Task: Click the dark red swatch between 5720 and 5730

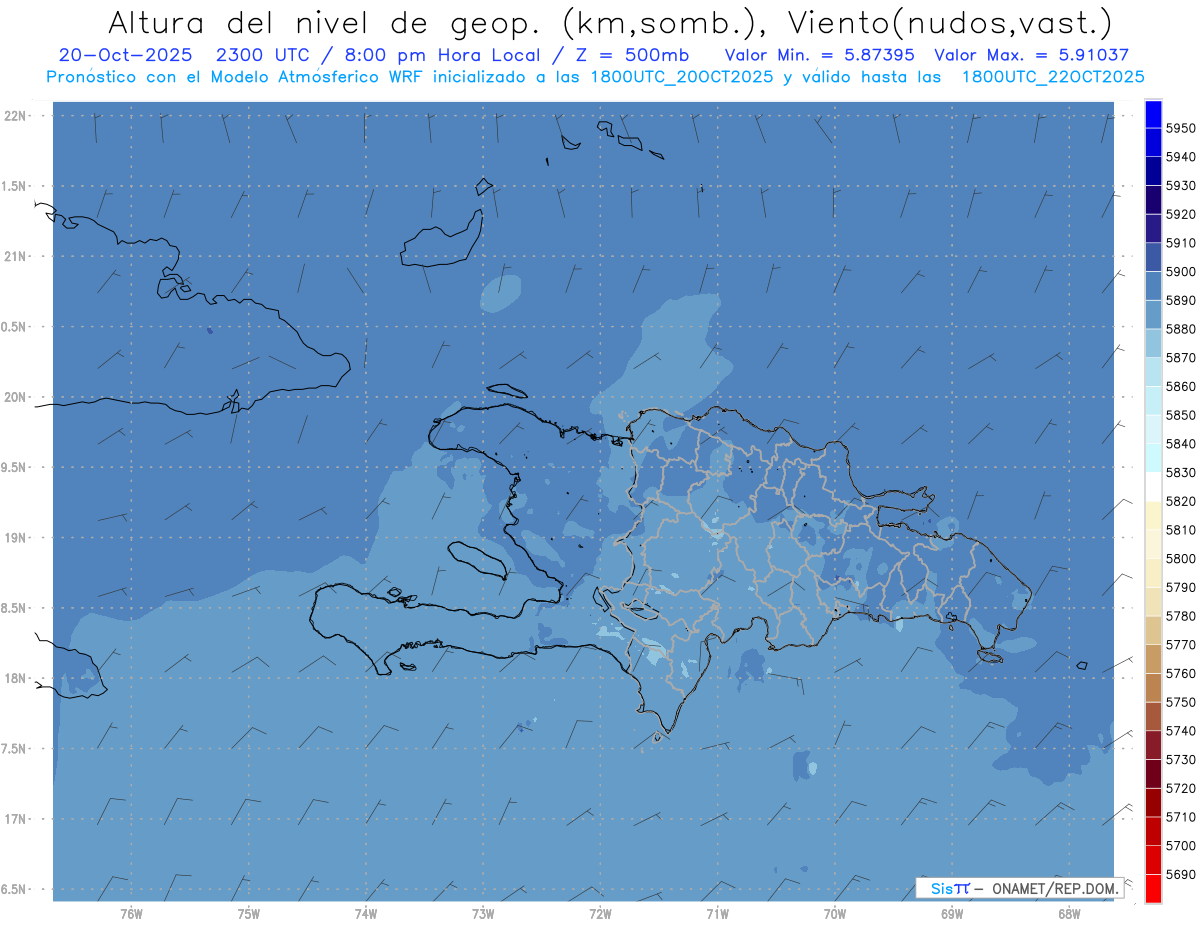Action: point(1153,774)
